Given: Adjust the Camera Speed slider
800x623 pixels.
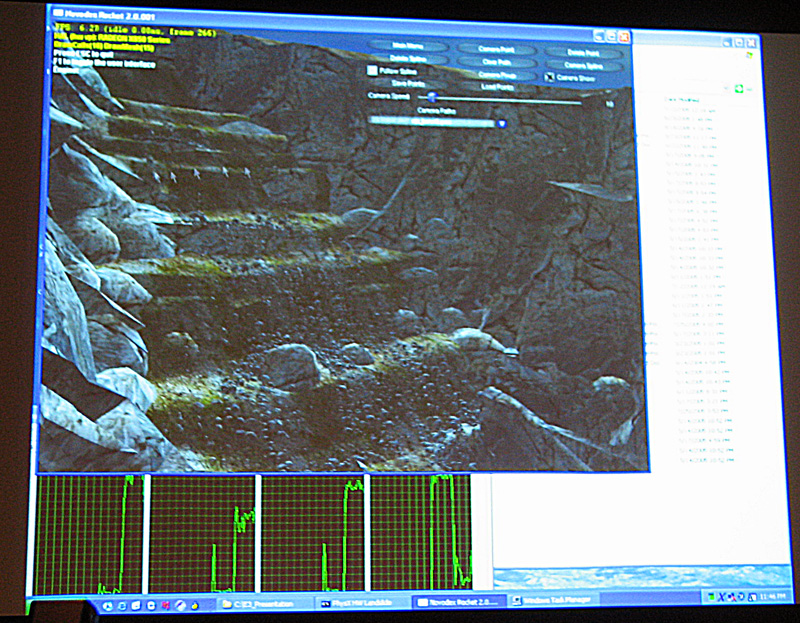Looking at the screenshot, I should click(x=432, y=97).
